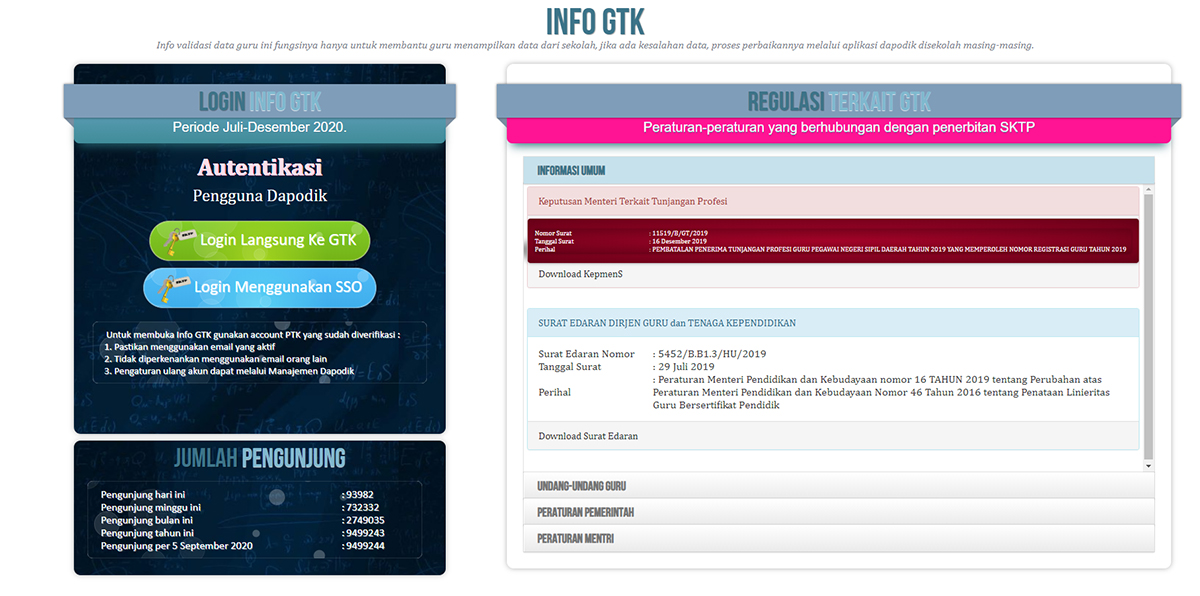The image size is (1200, 596).
Task: Click the Jumlah Pengunjung panel heading
Action: (260, 459)
